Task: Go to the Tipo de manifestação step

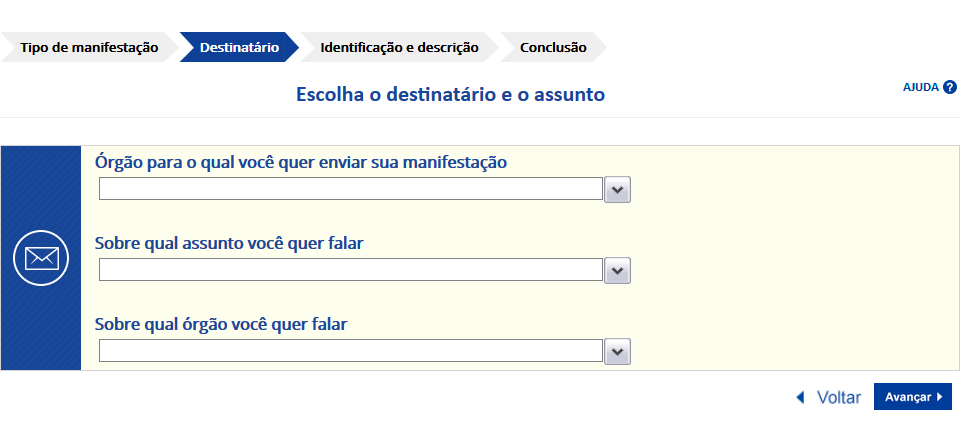Action: pos(89,47)
